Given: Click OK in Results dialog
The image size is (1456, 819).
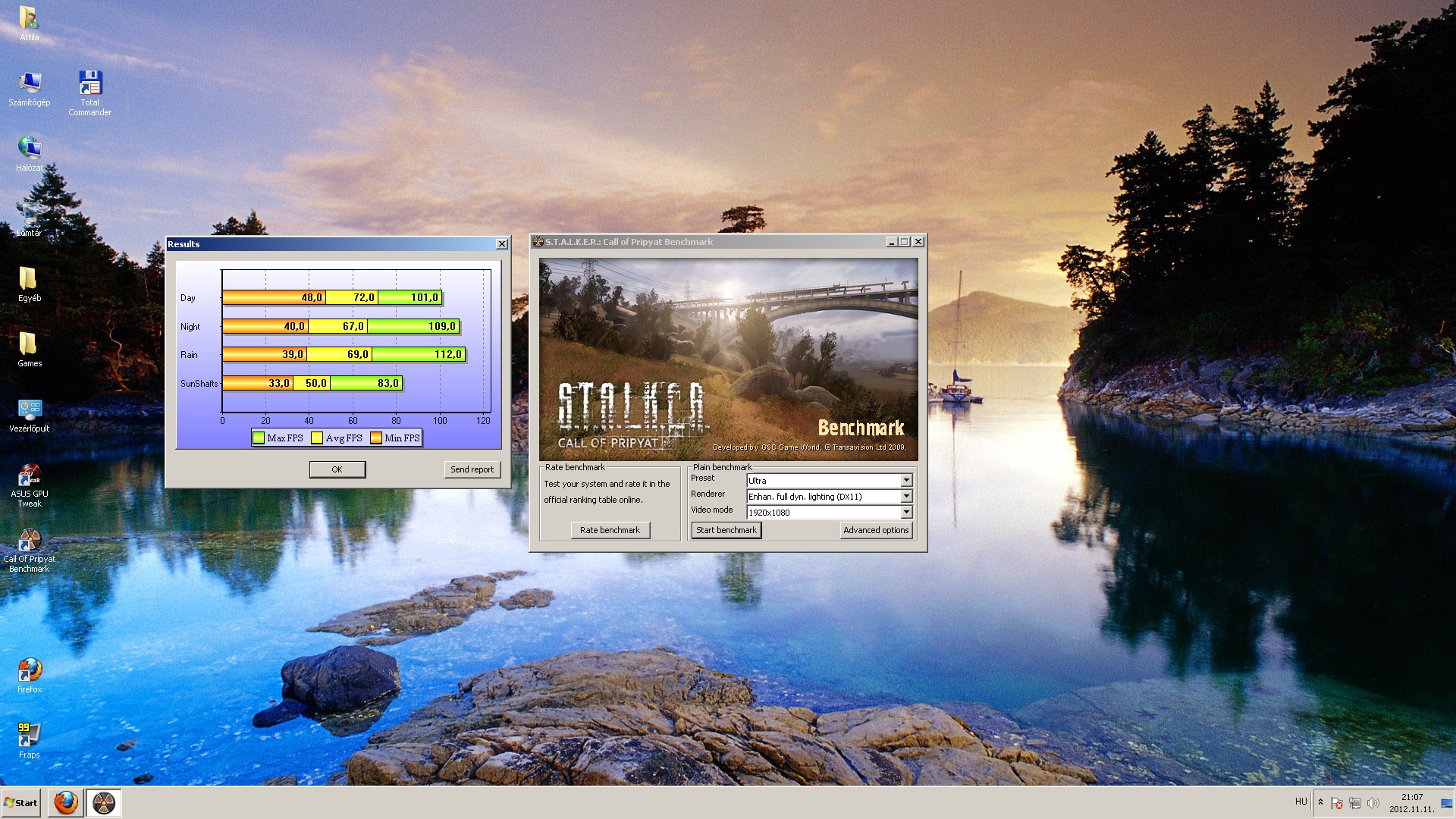Looking at the screenshot, I should tap(337, 469).
